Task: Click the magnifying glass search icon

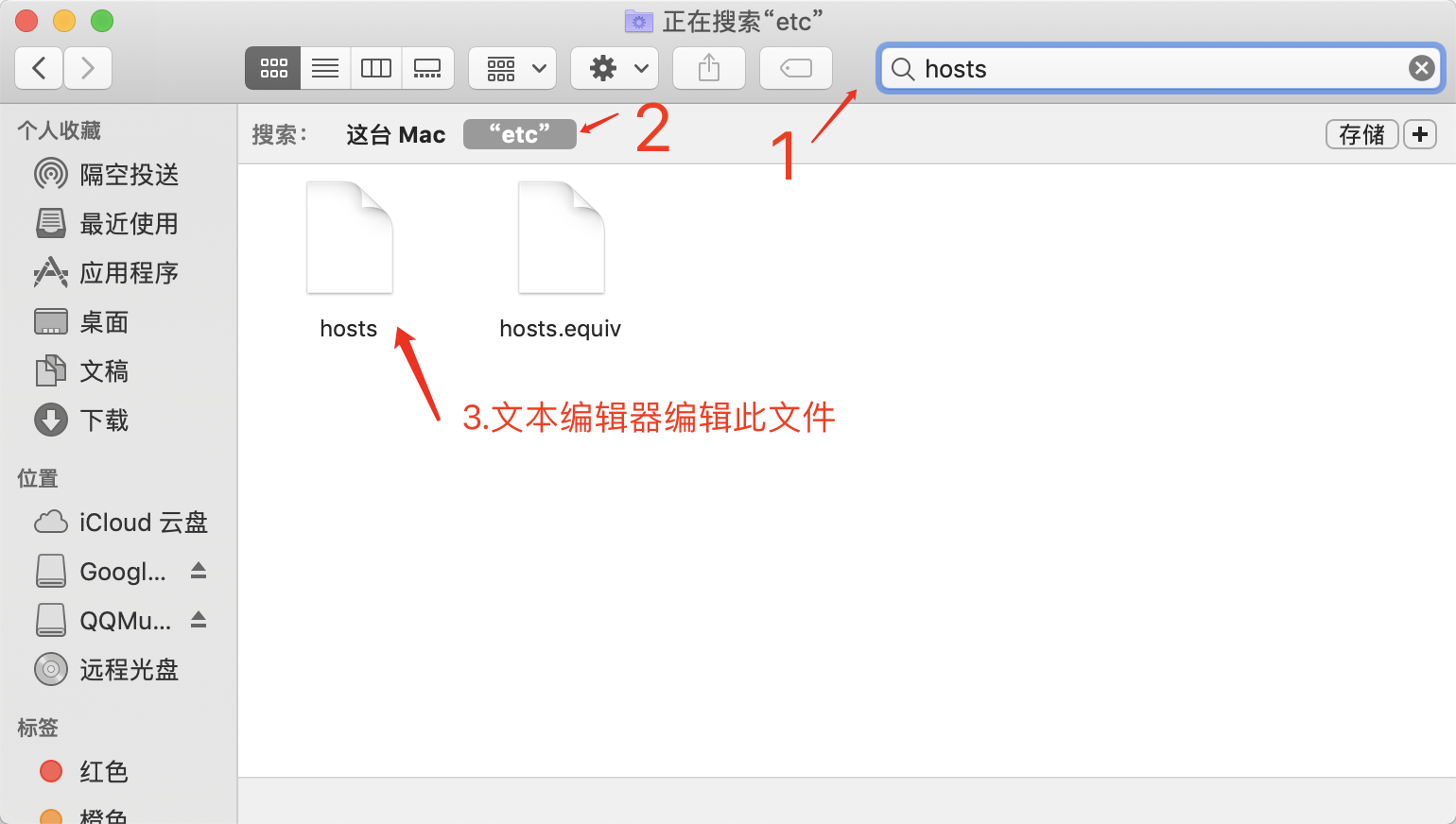Action: 903,69
